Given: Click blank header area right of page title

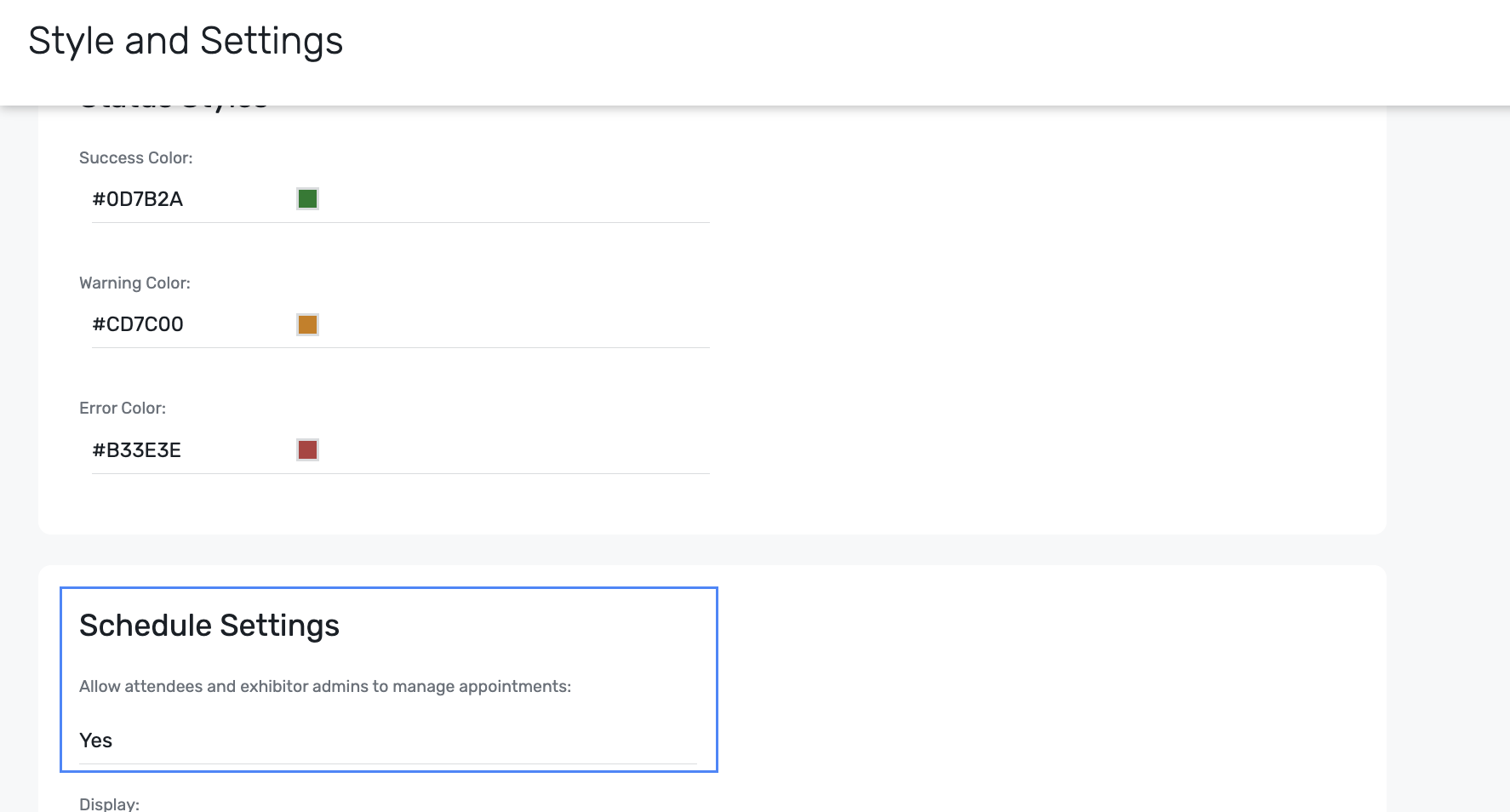Looking at the screenshot, I should [851, 43].
